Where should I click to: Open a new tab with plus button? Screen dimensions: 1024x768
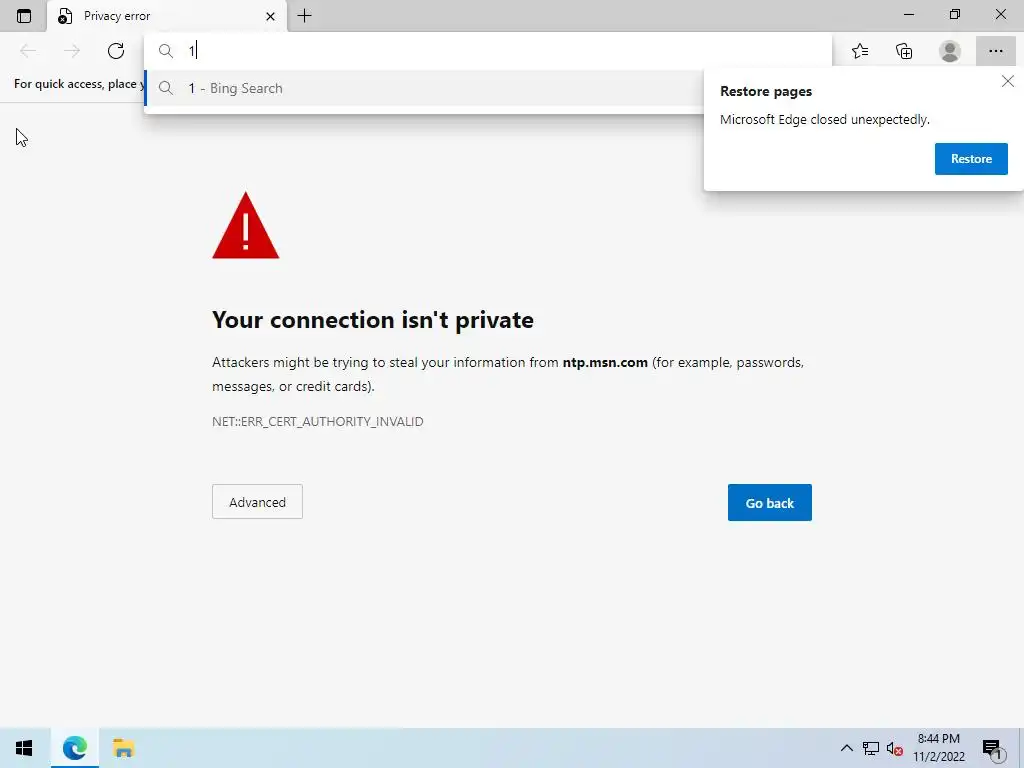click(x=304, y=16)
